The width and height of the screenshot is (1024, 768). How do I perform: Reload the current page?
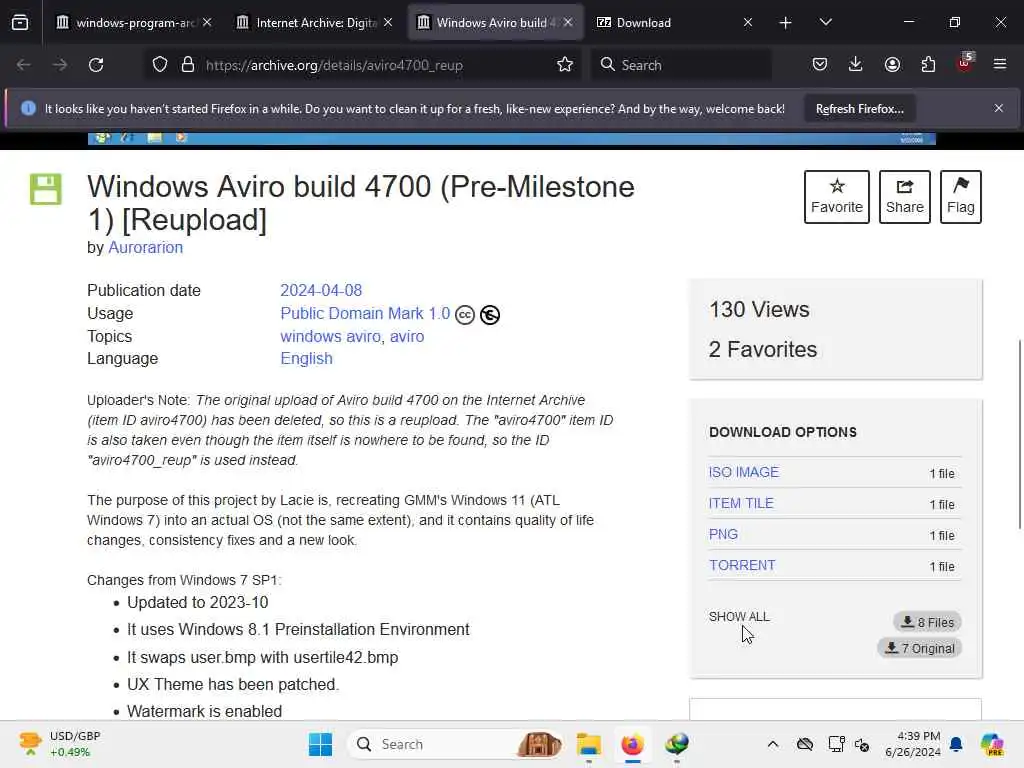tap(96, 65)
